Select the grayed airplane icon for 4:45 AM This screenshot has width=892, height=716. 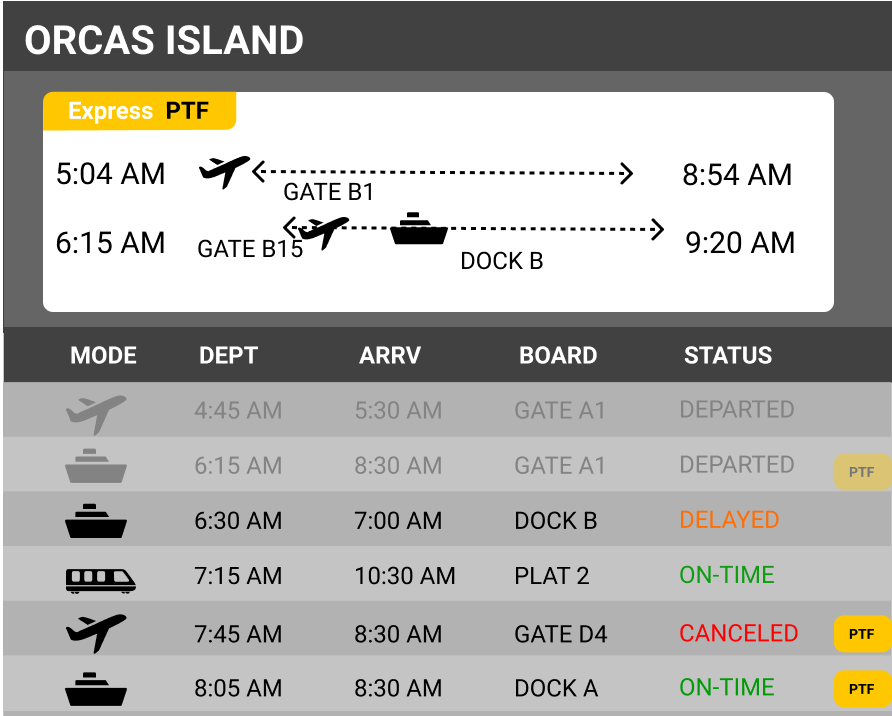click(96, 415)
